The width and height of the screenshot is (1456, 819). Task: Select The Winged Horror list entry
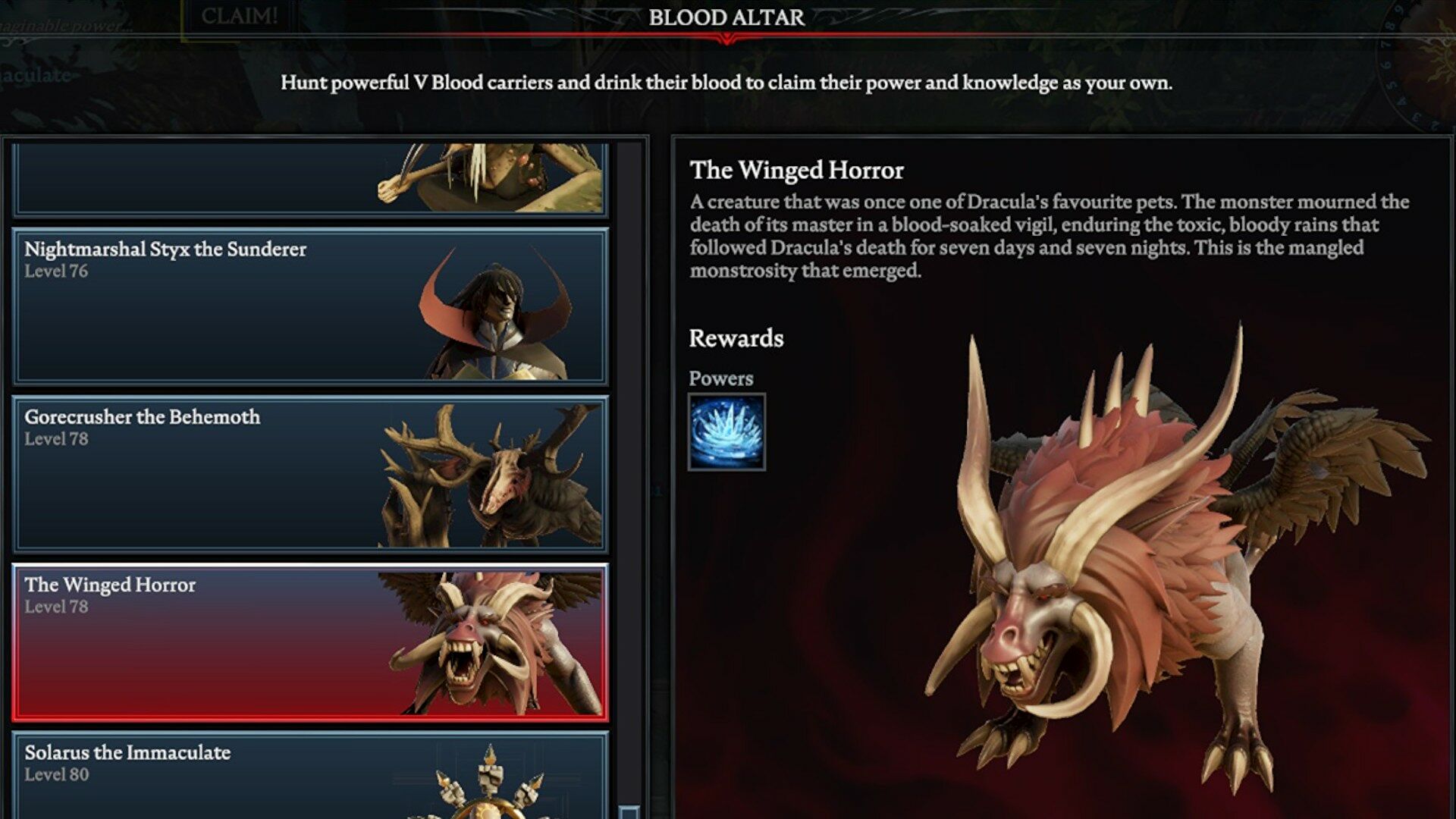310,642
